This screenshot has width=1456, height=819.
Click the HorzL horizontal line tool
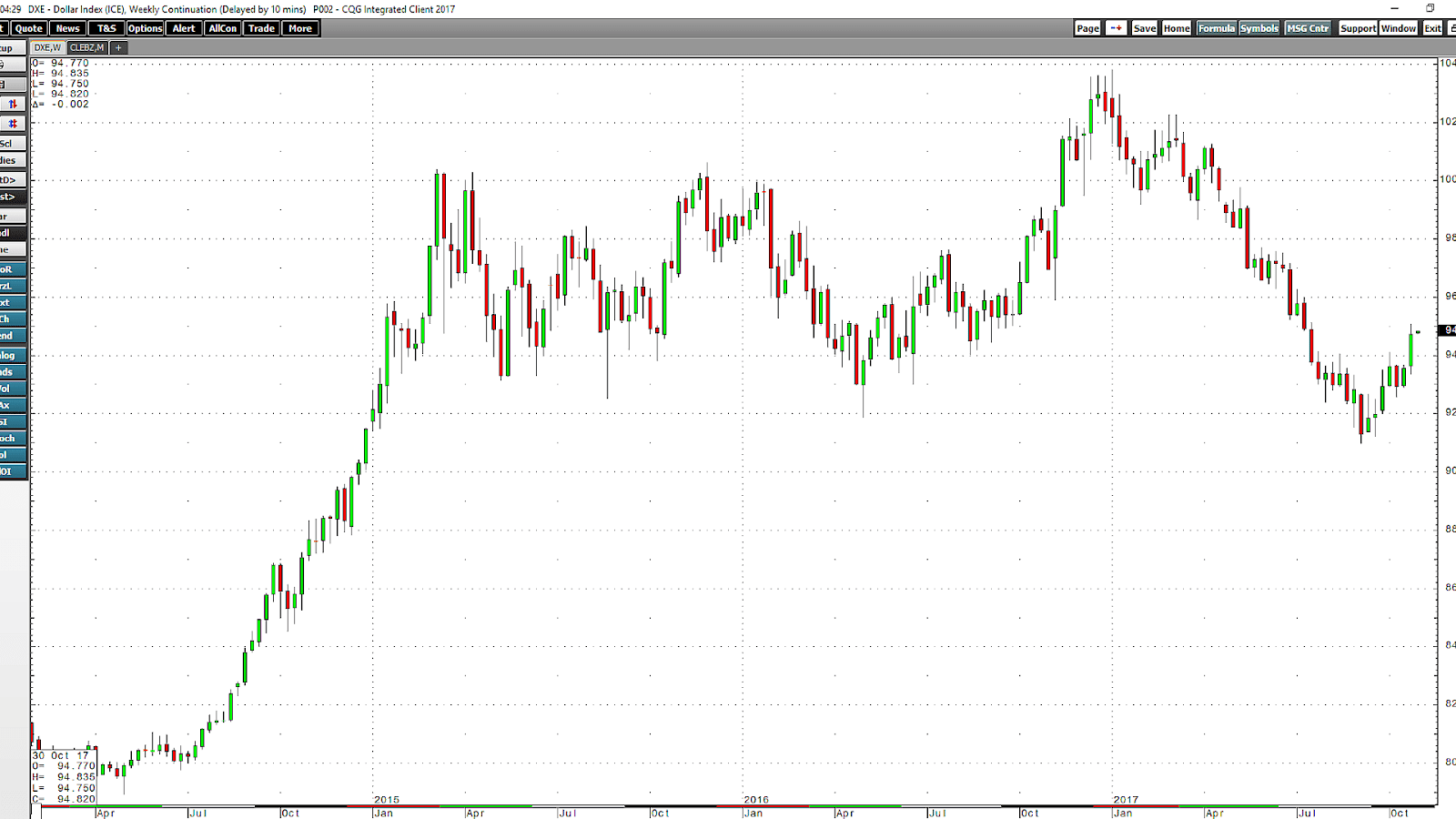click(x=13, y=286)
